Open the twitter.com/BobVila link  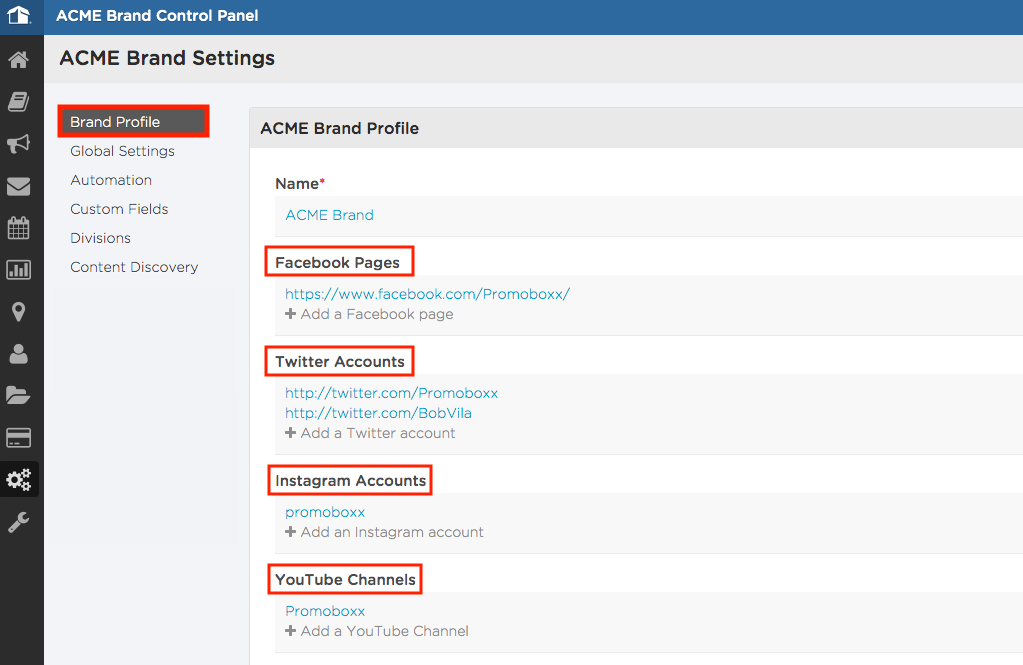378,413
